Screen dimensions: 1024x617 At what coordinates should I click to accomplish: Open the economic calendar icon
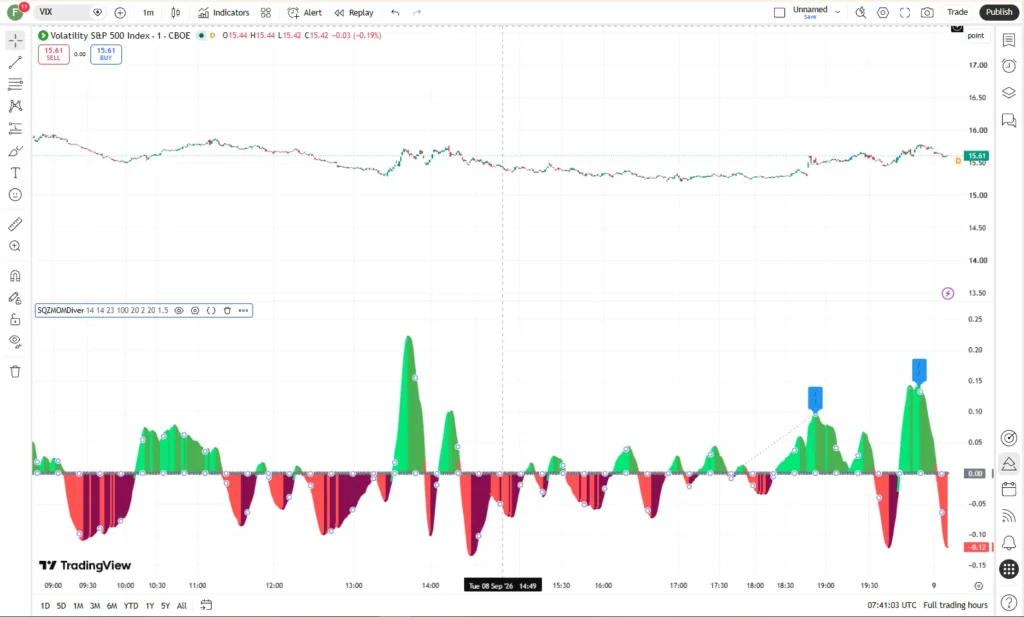tap(1009, 489)
